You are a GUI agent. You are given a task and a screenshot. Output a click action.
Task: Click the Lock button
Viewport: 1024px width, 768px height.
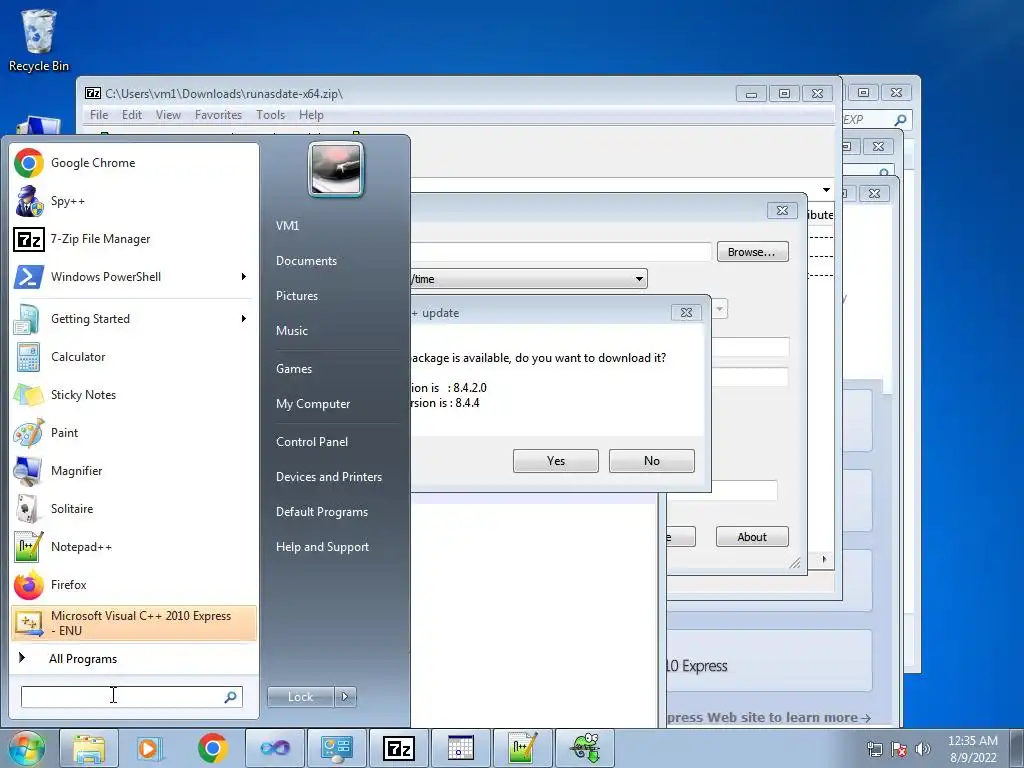[300, 697]
